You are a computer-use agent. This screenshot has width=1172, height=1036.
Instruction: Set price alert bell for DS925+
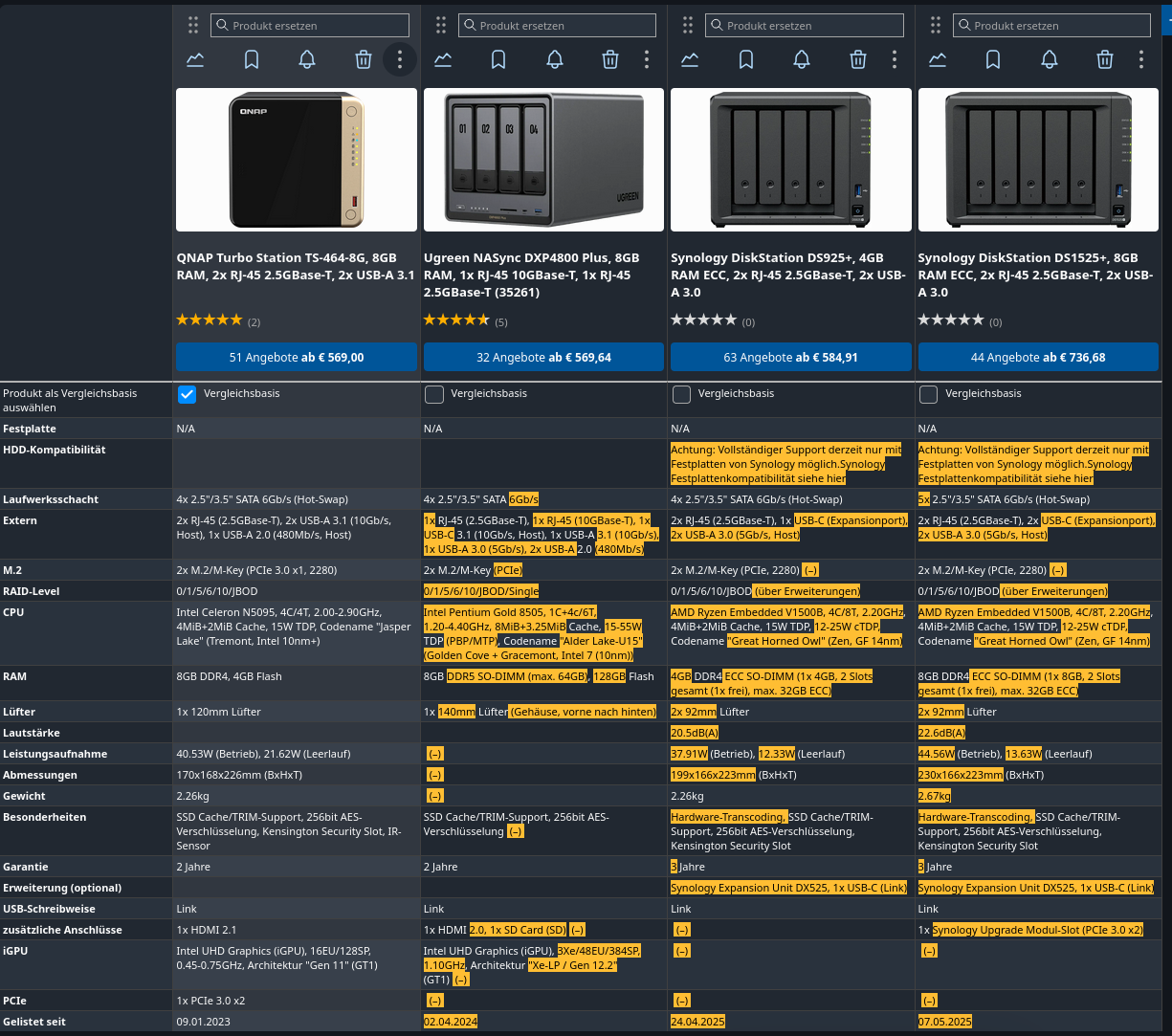pos(802,59)
